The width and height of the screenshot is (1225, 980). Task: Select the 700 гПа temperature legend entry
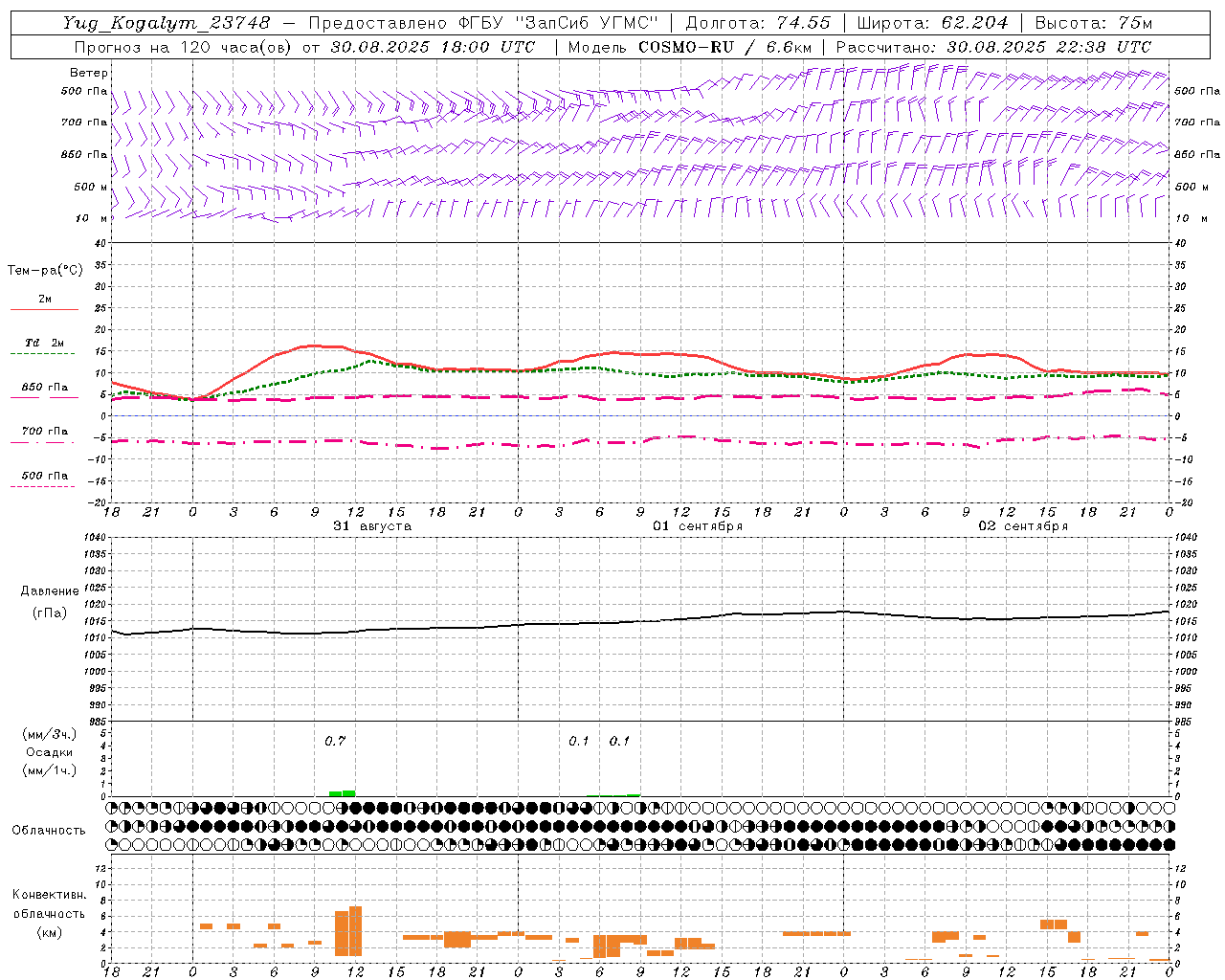pyautogui.click(x=45, y=431)
